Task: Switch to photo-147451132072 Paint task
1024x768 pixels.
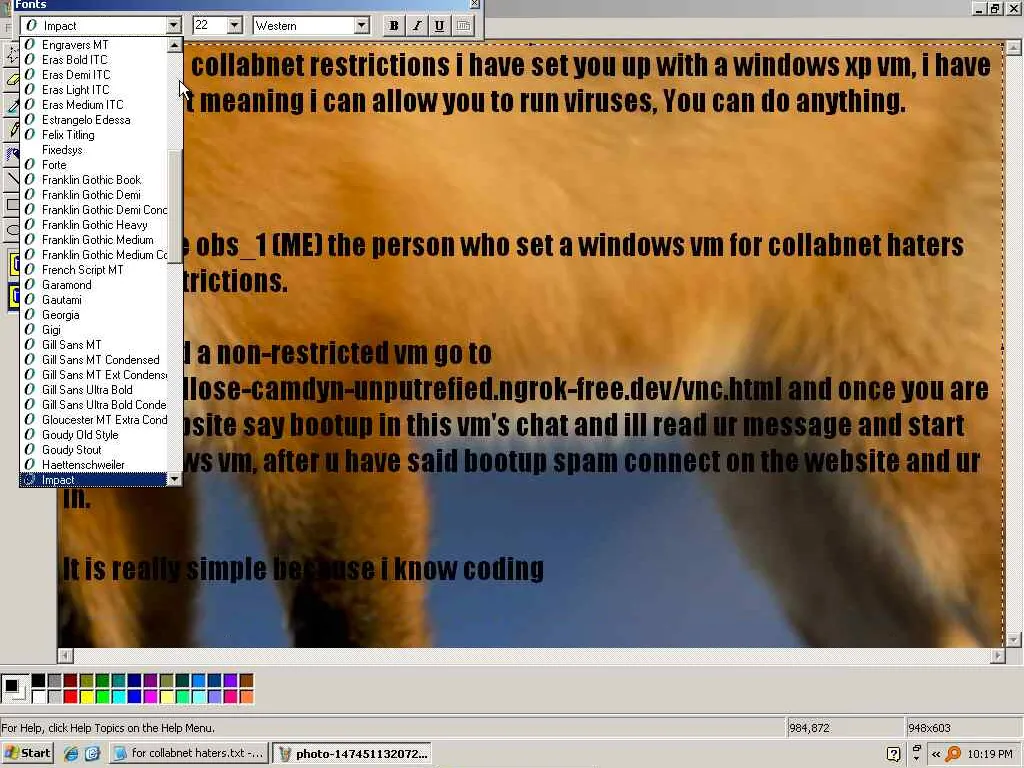Action: pos(351,753)
